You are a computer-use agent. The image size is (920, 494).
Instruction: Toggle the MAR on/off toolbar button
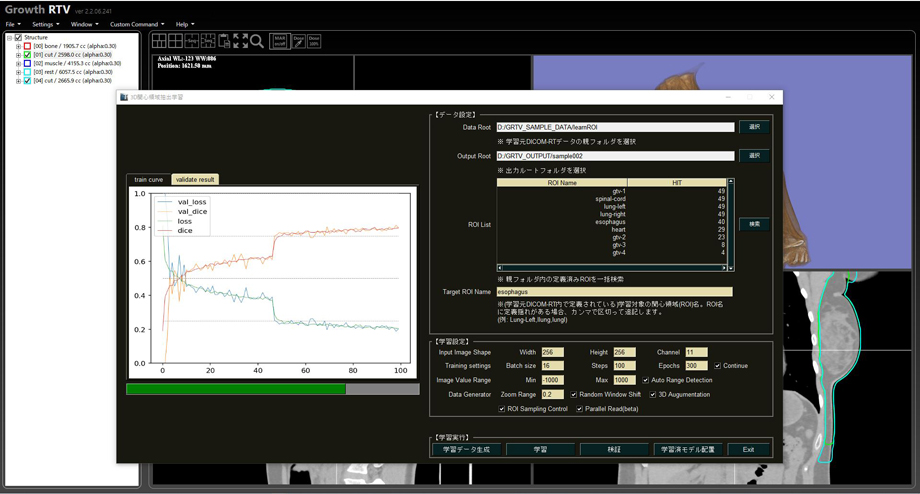(x=280, y=41)
